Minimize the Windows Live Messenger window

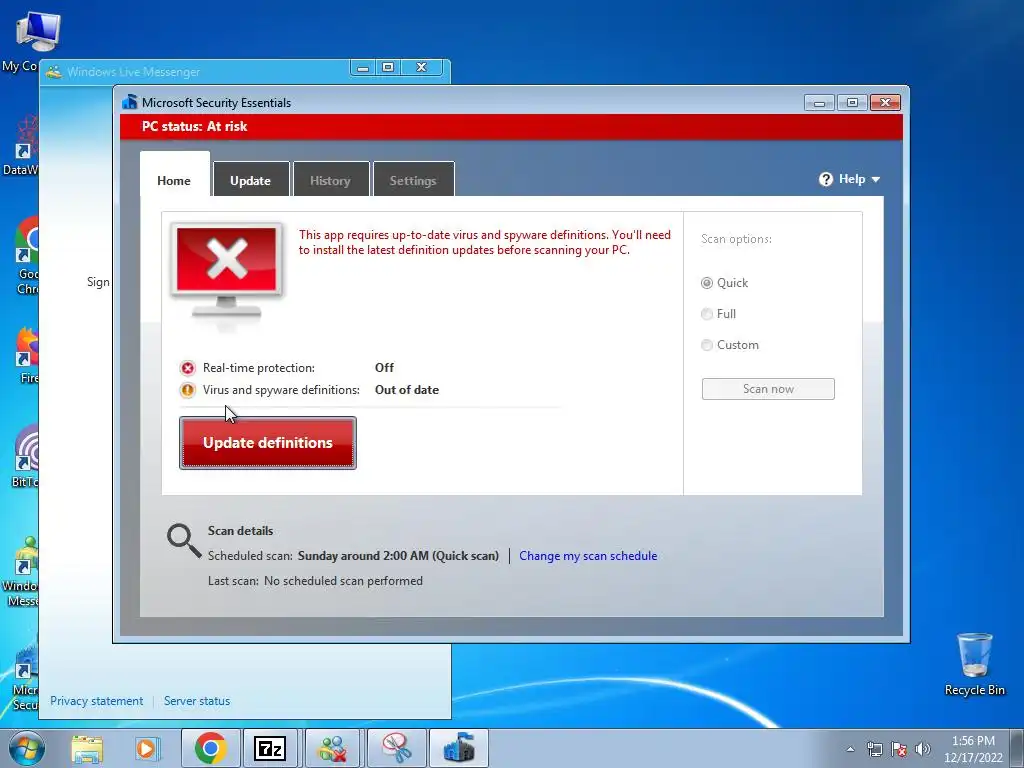coord(363,67)
